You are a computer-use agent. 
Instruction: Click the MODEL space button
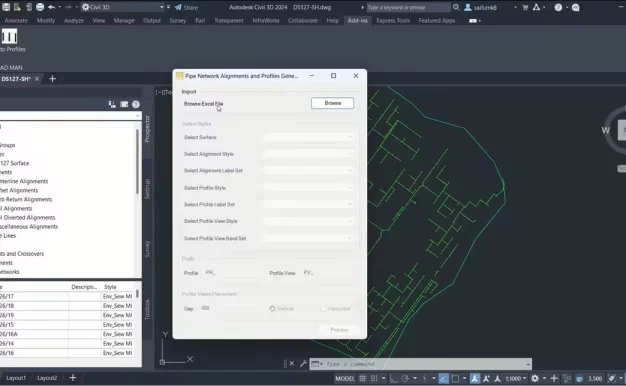[345, 378]
